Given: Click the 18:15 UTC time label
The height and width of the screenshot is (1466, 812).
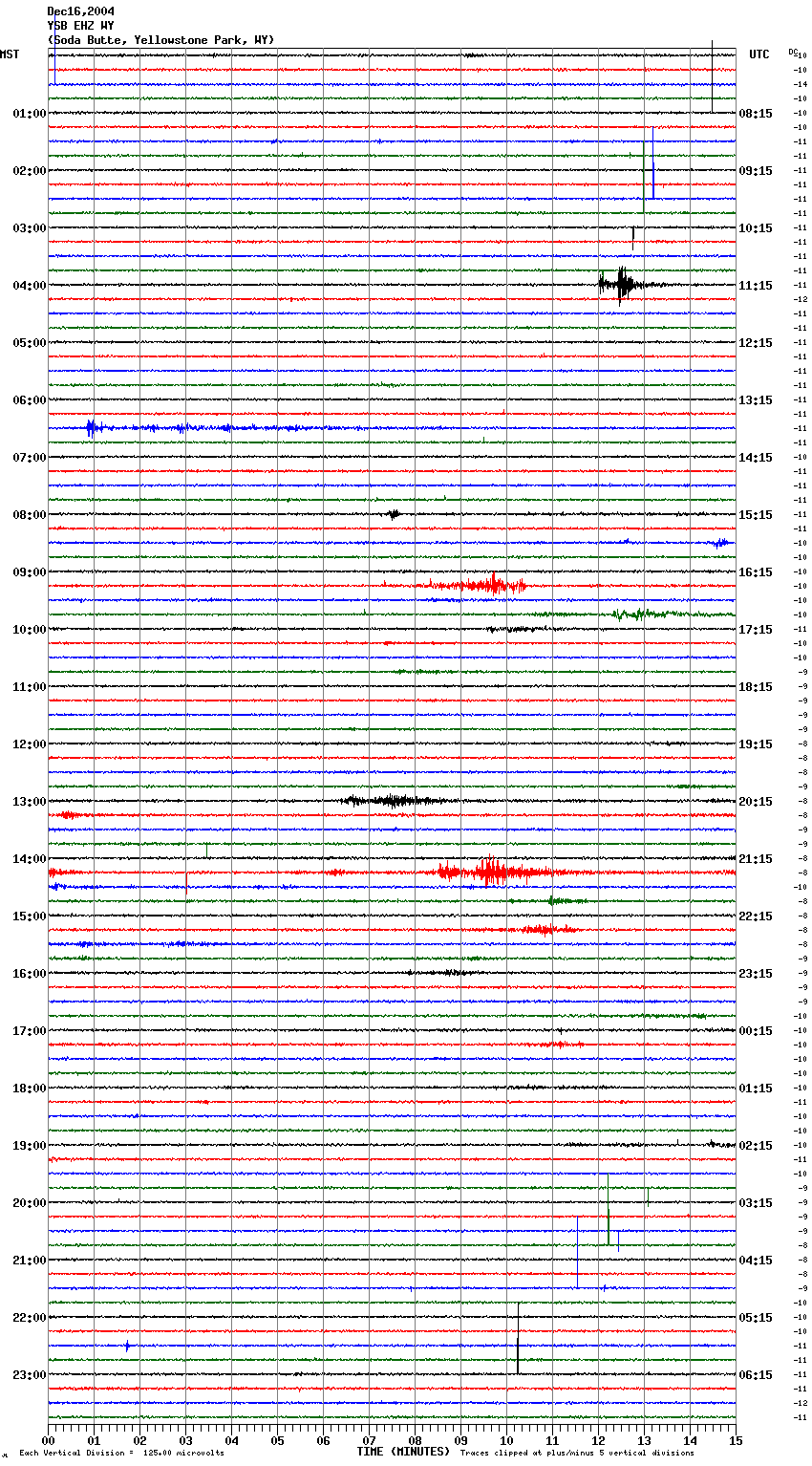Looking at the screenshot, I should tap(756, 687).
